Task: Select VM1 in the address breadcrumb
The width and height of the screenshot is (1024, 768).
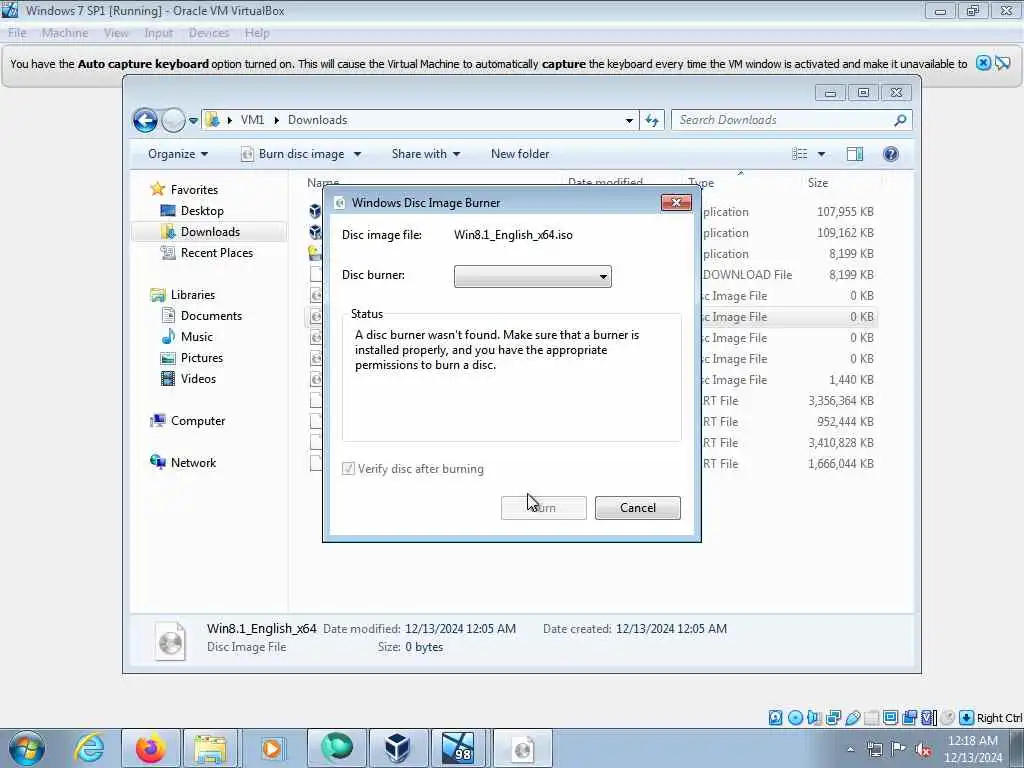Action: pyautogui.click(x=252, y=120)
